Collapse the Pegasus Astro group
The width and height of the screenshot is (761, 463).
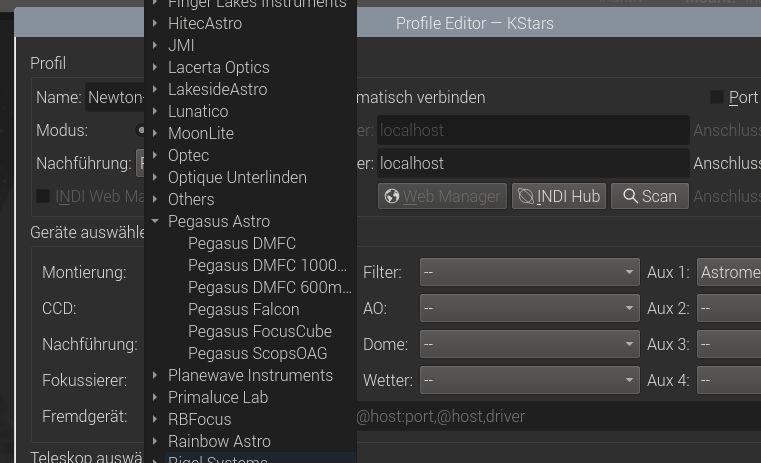(x=155, y=221)
